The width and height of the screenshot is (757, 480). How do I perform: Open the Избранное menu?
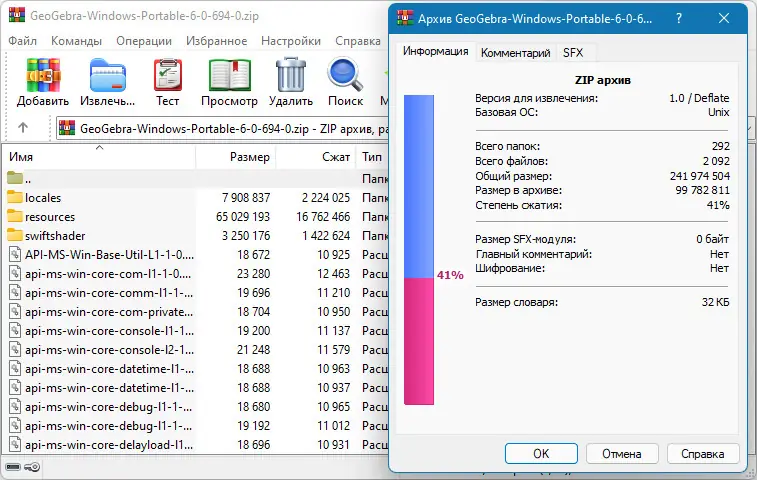[x=216, y=41]
